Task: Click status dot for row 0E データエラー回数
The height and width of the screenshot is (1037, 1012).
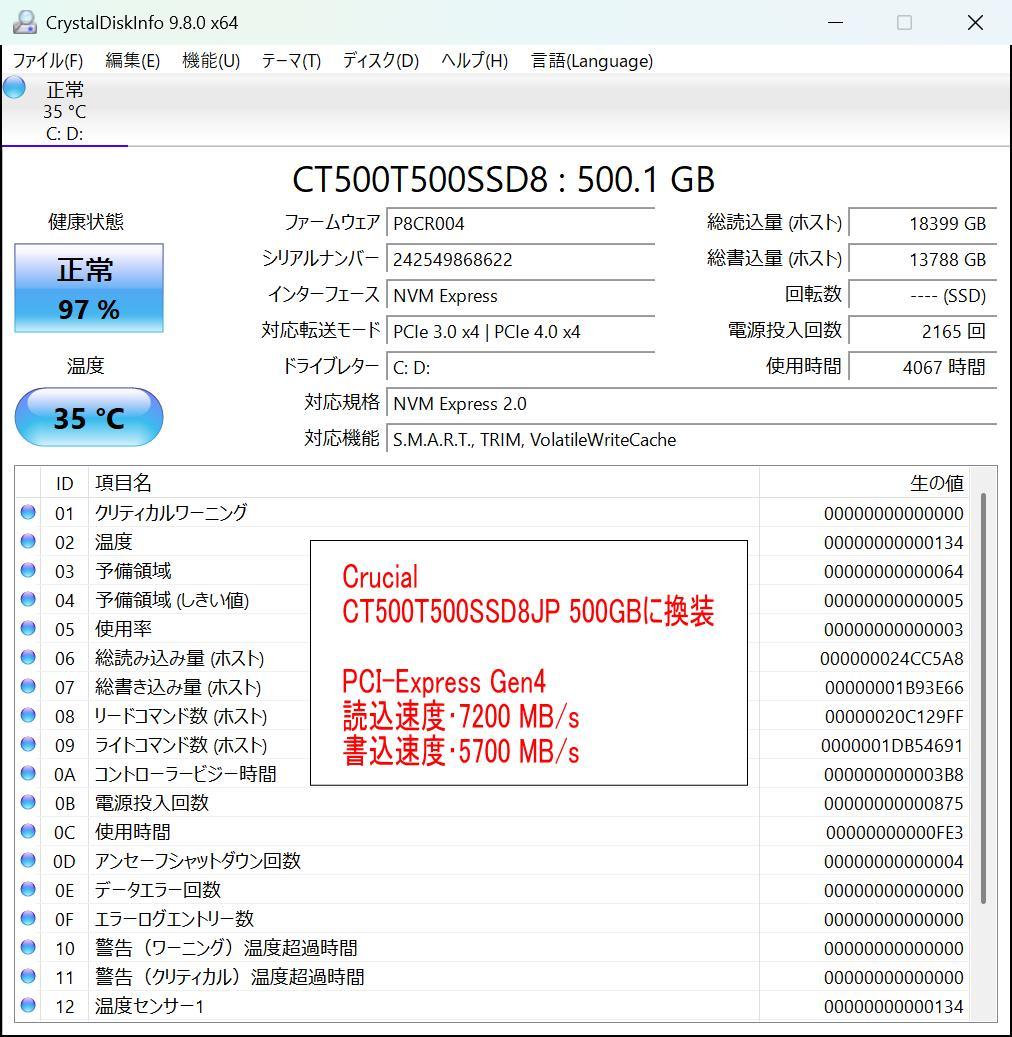Action: [28, 890]
